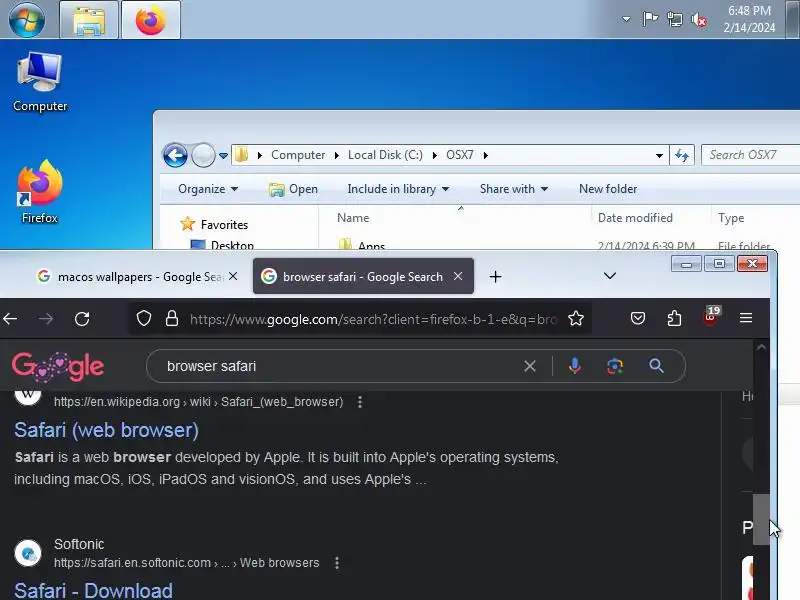Select Local Disk (C:) breadcrumb

[x=385, y=155]
